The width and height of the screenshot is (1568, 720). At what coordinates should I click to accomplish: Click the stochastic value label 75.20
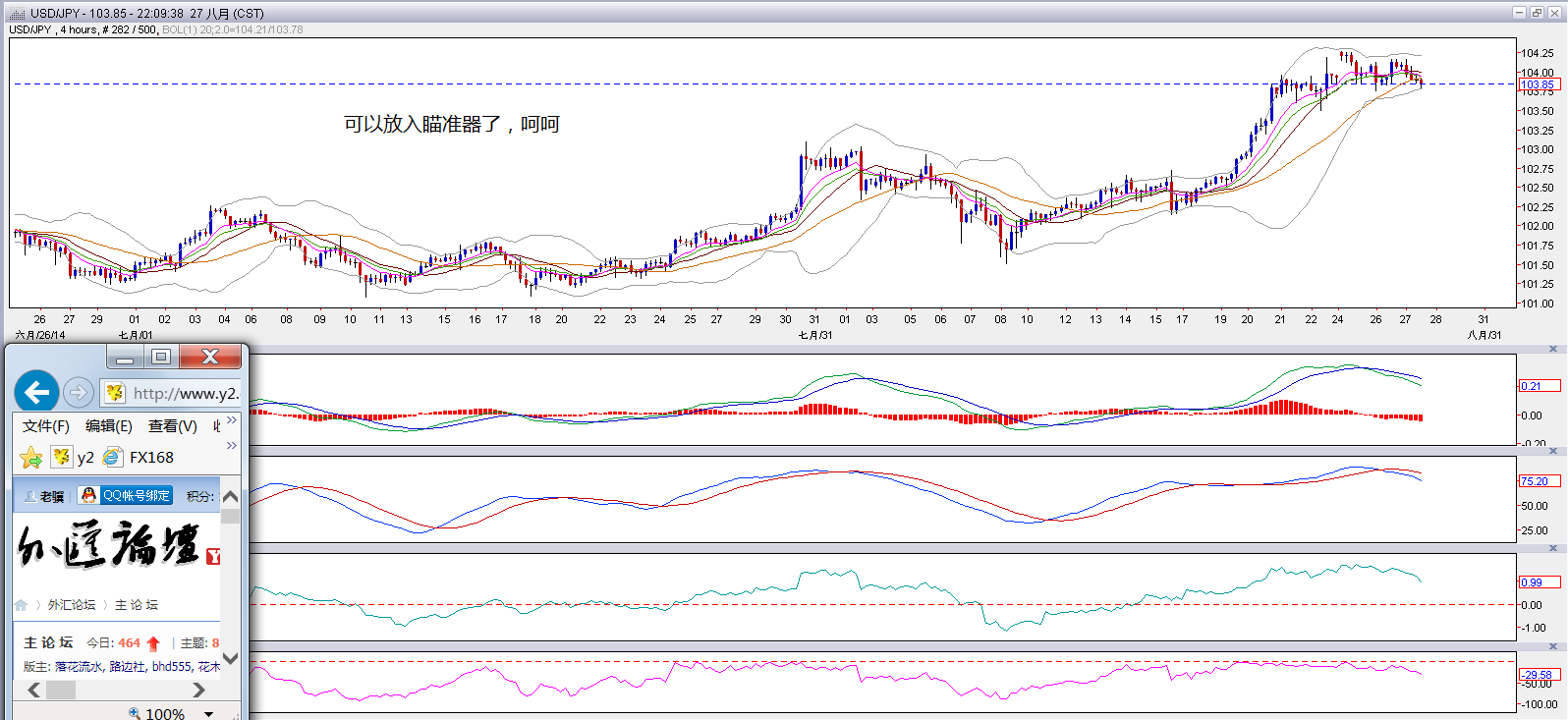1540,481
